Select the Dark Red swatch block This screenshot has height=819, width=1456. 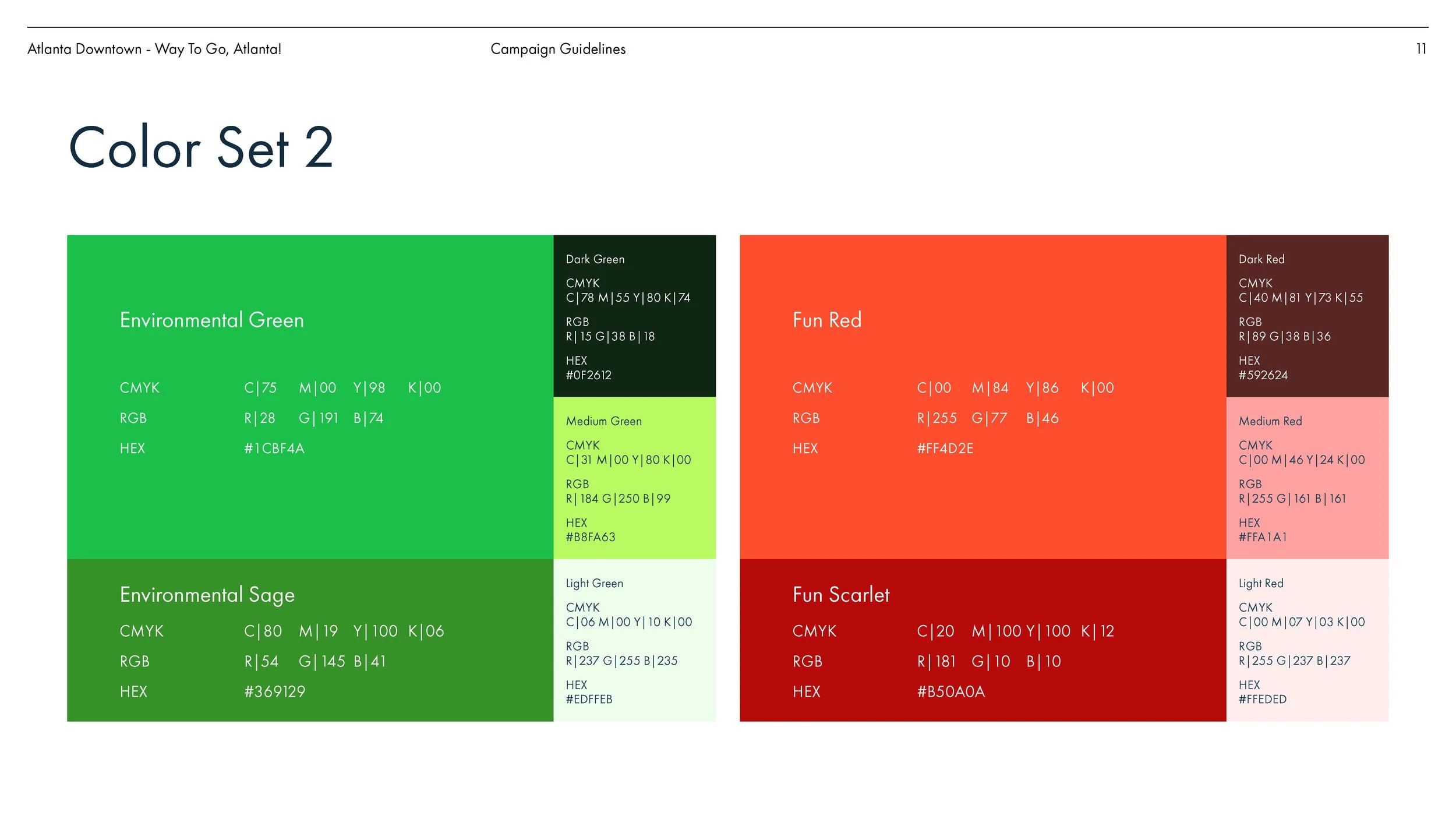click(1307, 316)
